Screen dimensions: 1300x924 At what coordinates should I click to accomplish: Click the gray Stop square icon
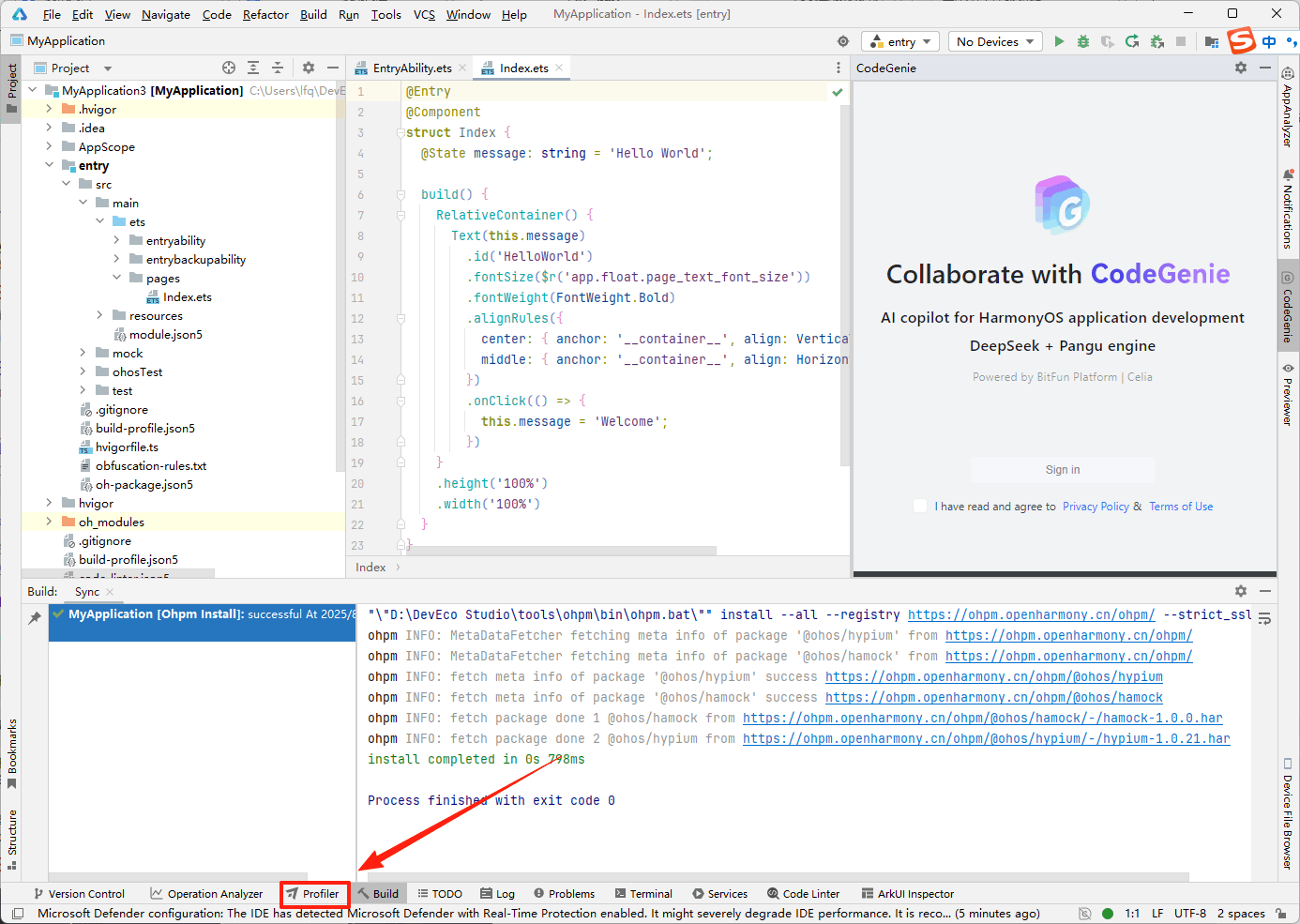[1181, 41]
